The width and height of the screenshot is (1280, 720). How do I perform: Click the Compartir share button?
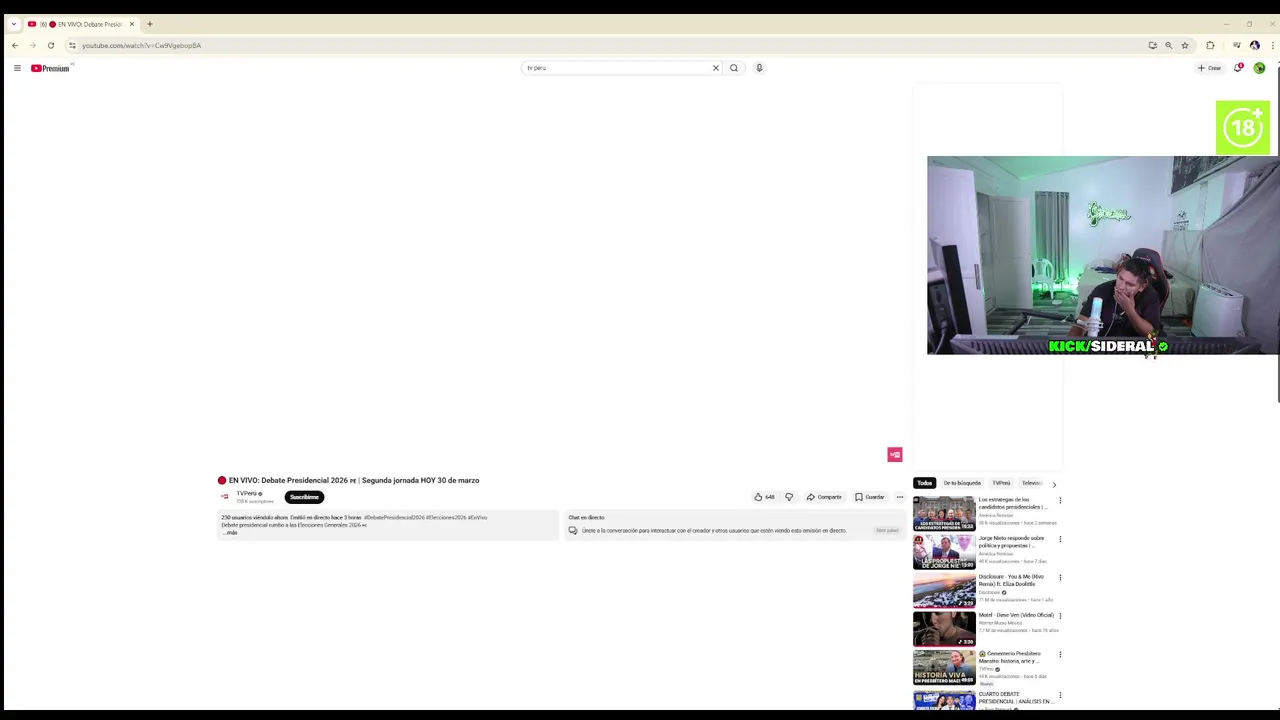coord(824,497)
